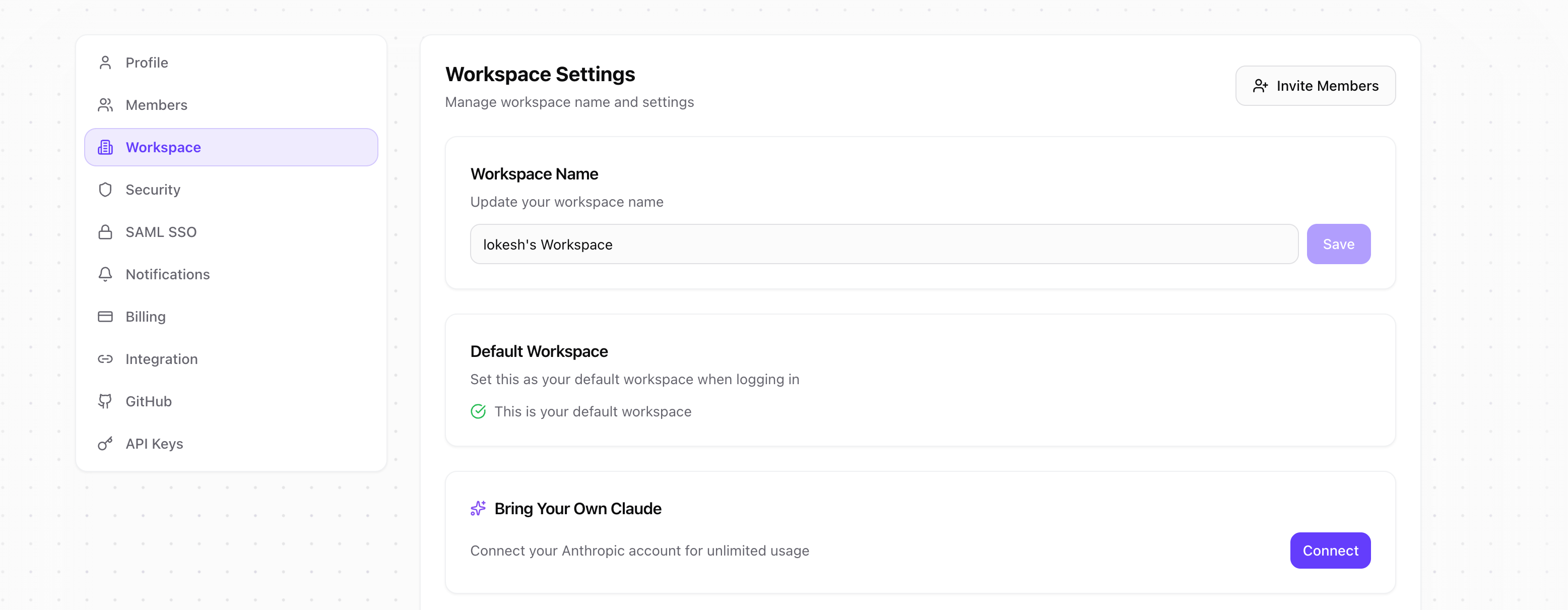
Task: Click the API Keys key icon
Action: [x=105, y=443]
